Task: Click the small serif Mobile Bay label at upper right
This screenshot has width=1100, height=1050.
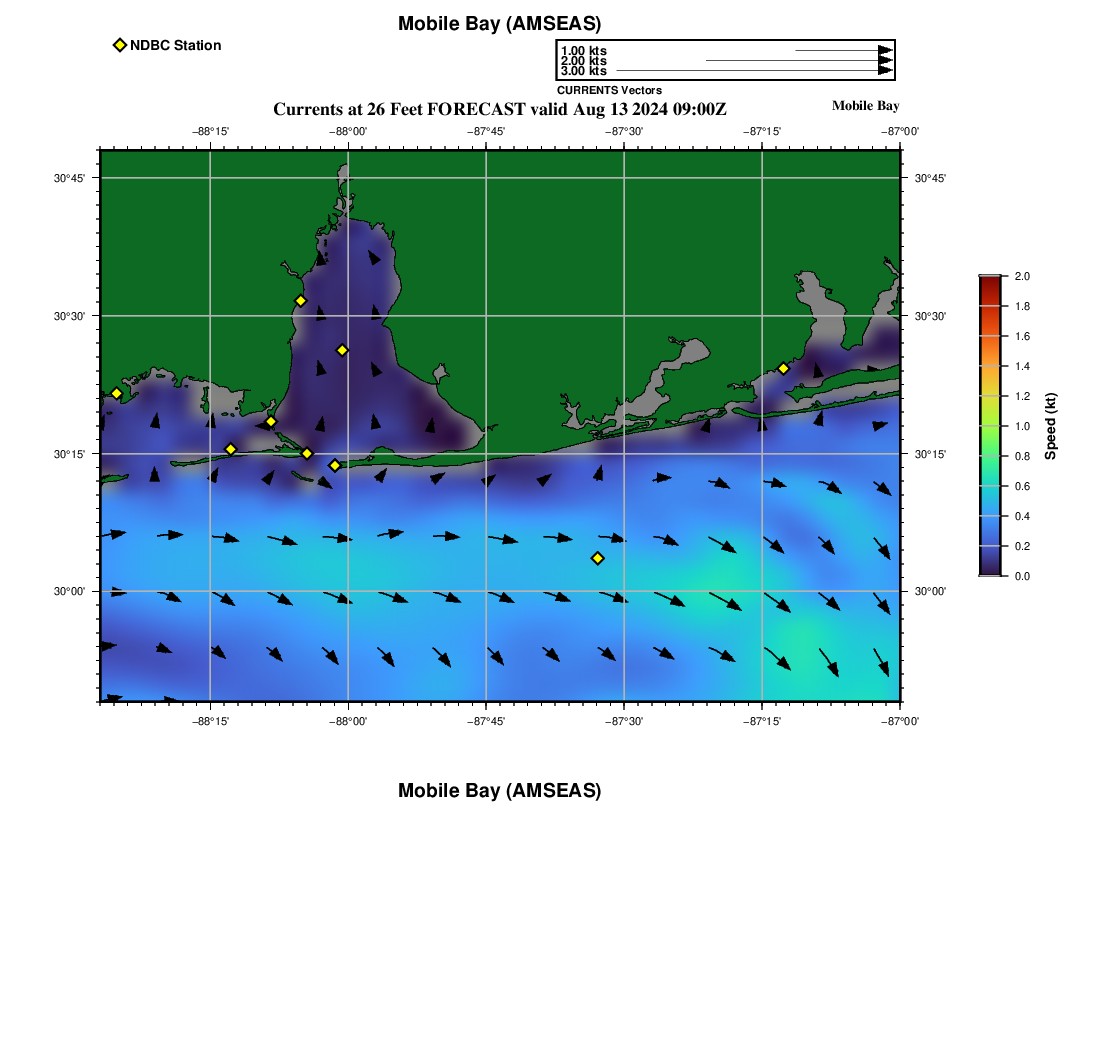Action: [865, 106]
